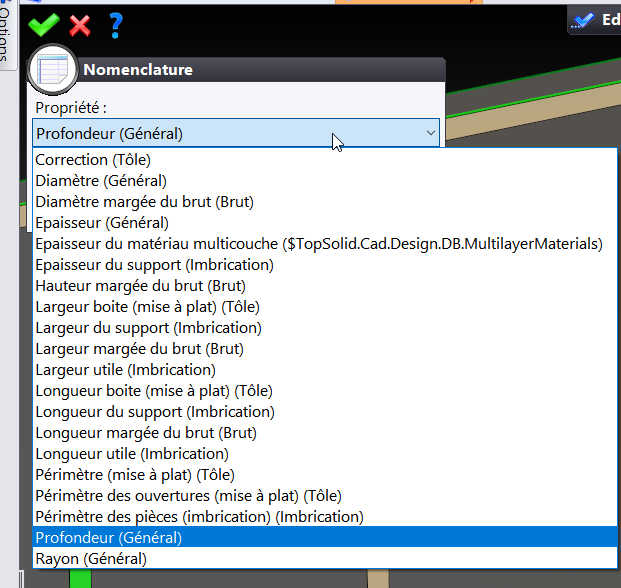Click the Nomenclature table icon
The width and height of the screenshot is (621, 588).
click(x=52, y=70)
